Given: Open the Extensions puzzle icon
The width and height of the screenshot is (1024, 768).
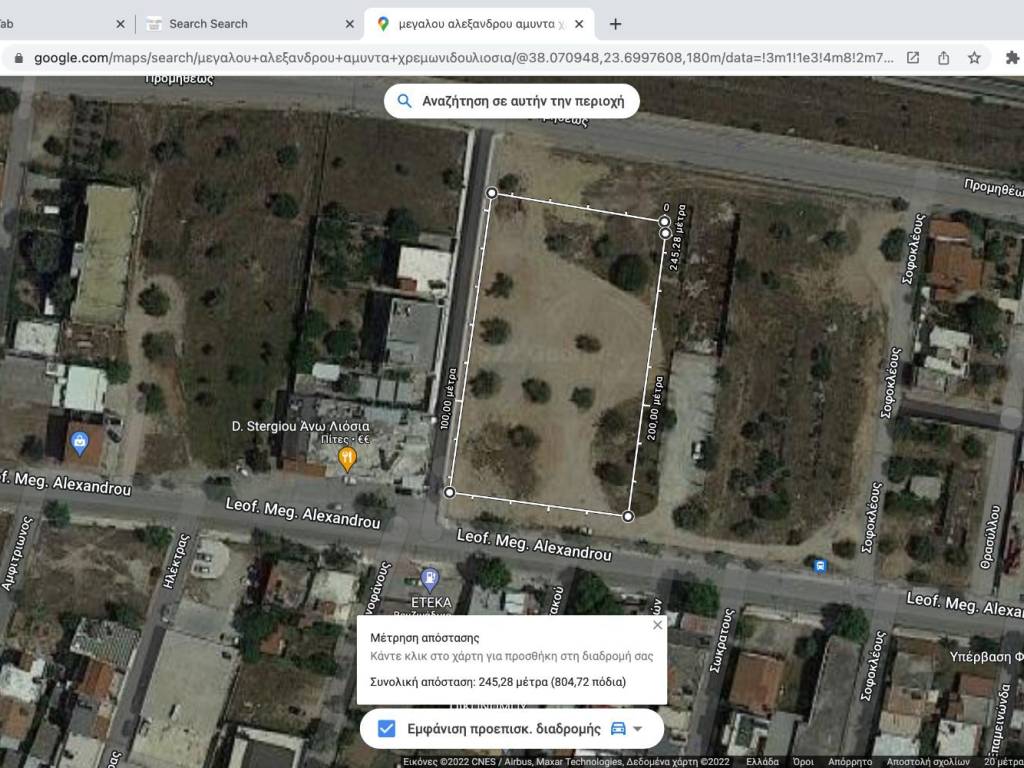Looking at the screenshot, I should point(1012,57).
